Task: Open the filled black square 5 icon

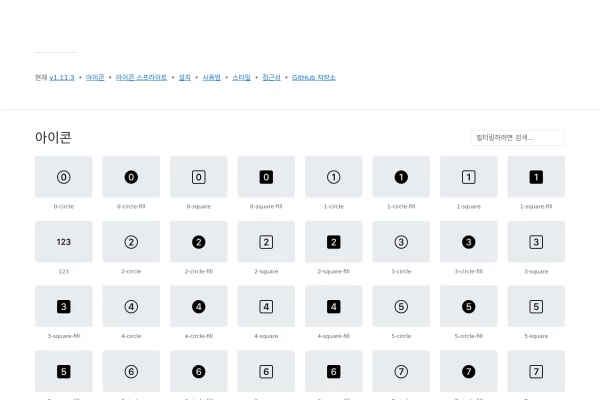Action: pos(64,371)
